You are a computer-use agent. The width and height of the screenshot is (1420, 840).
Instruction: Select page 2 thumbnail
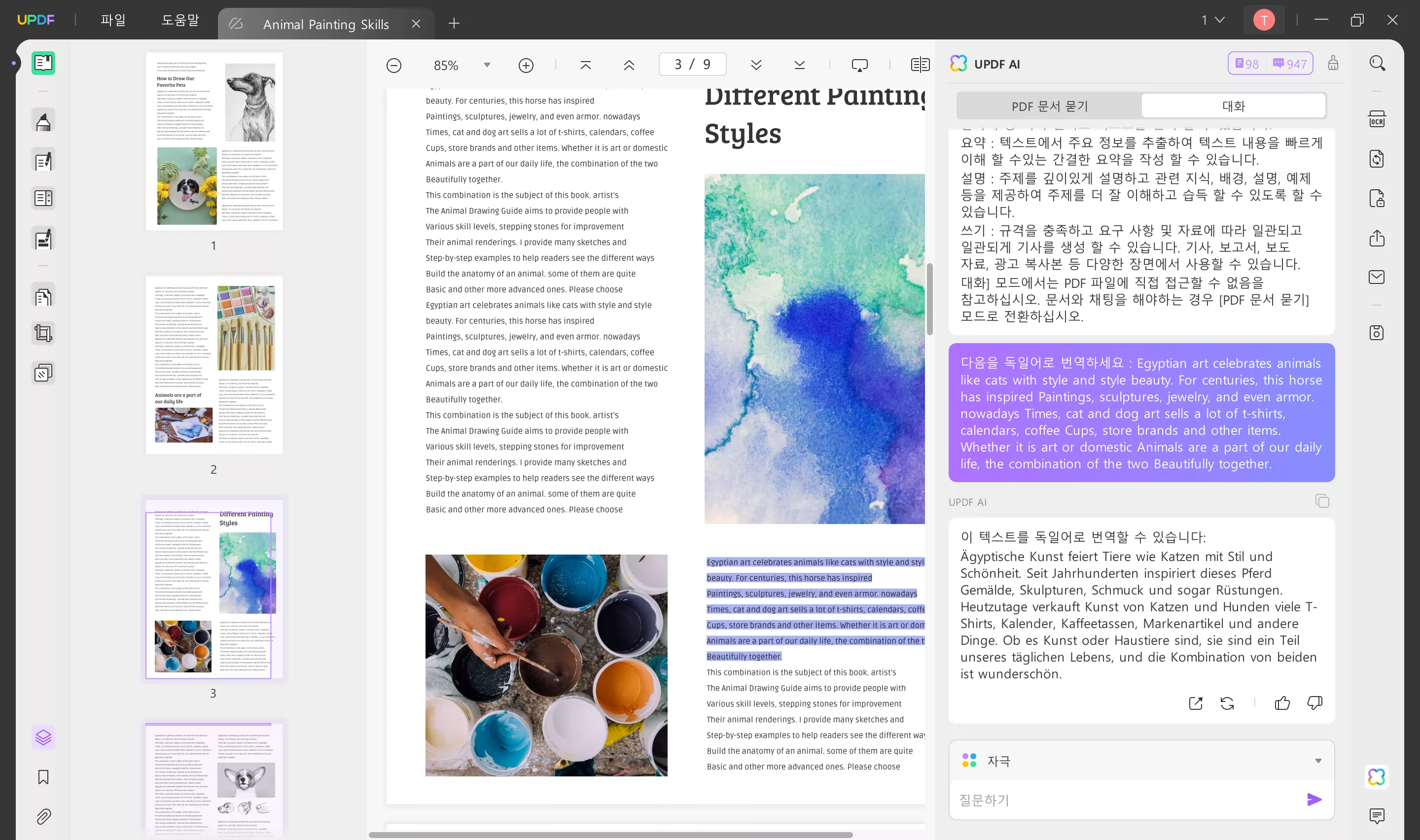[214, 365]
